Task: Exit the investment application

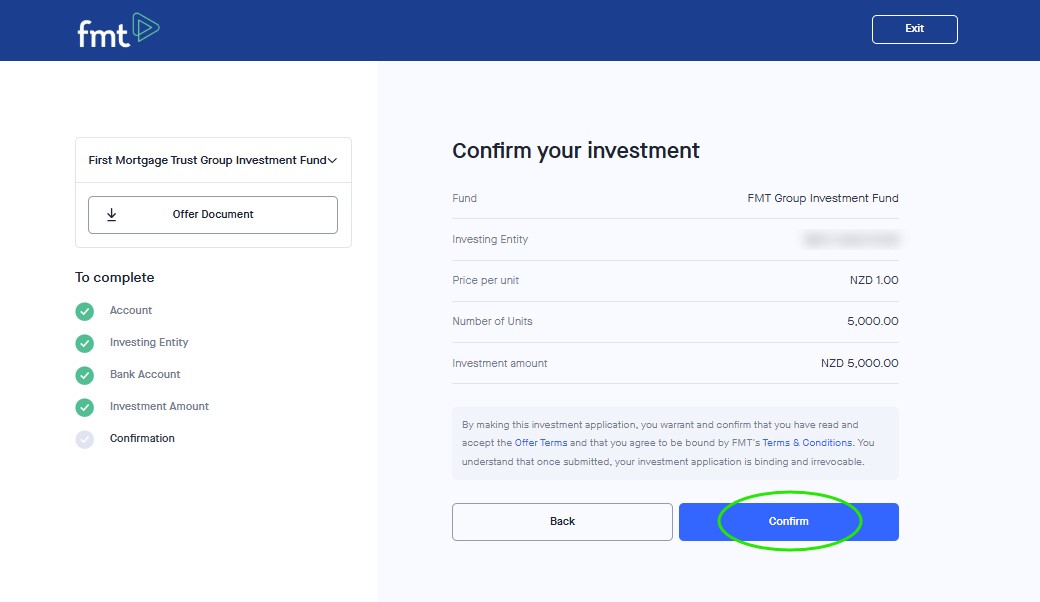Action: 914,29
